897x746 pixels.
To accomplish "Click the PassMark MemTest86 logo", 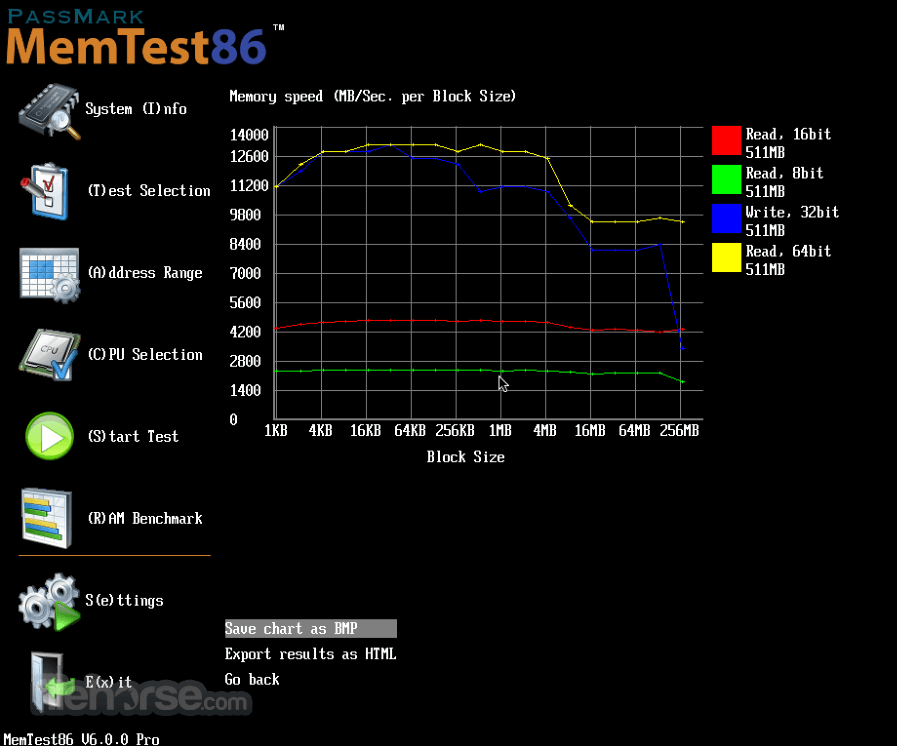I will point(143,37).
